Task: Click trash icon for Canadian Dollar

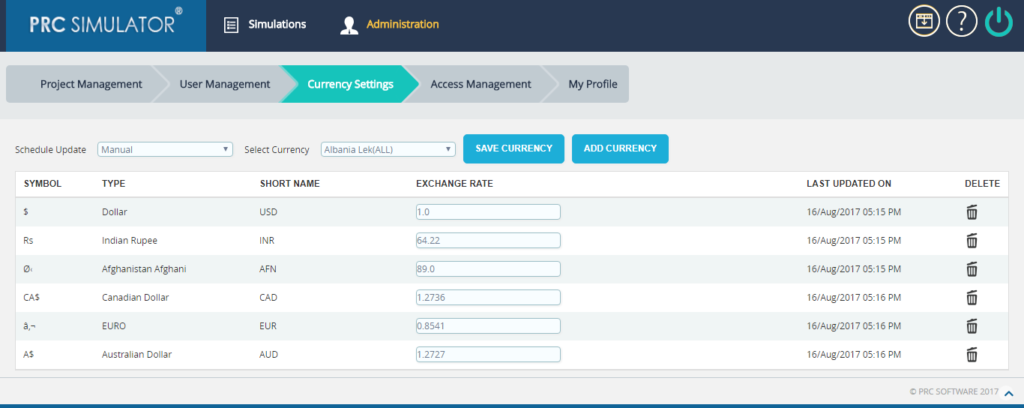Action: click(x=971, y=298)
